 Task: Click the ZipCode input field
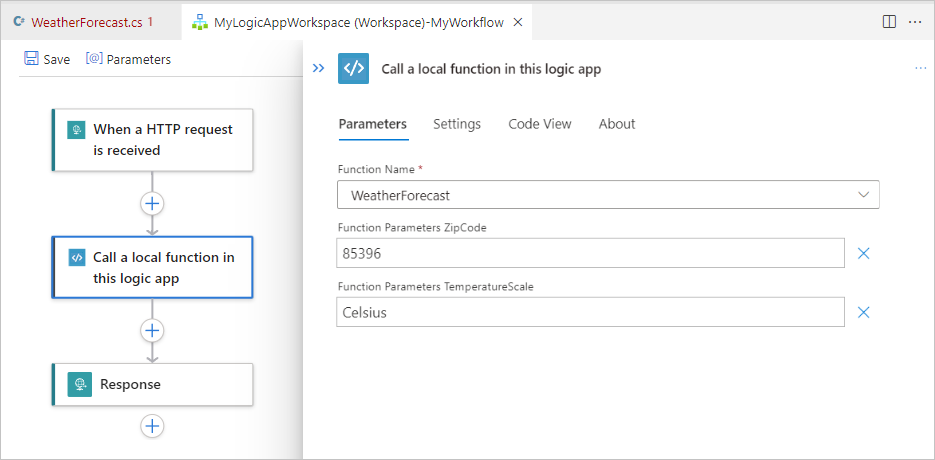point(591,254)
